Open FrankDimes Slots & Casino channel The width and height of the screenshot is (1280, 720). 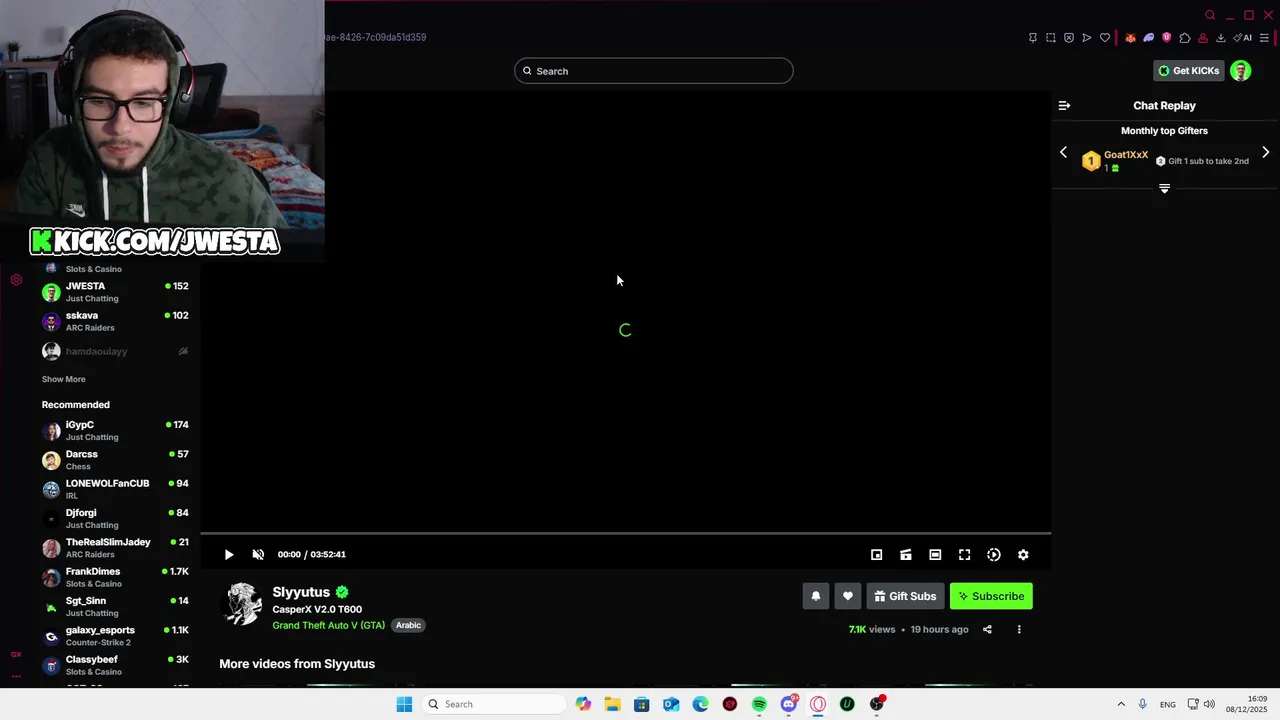point(115,577)
